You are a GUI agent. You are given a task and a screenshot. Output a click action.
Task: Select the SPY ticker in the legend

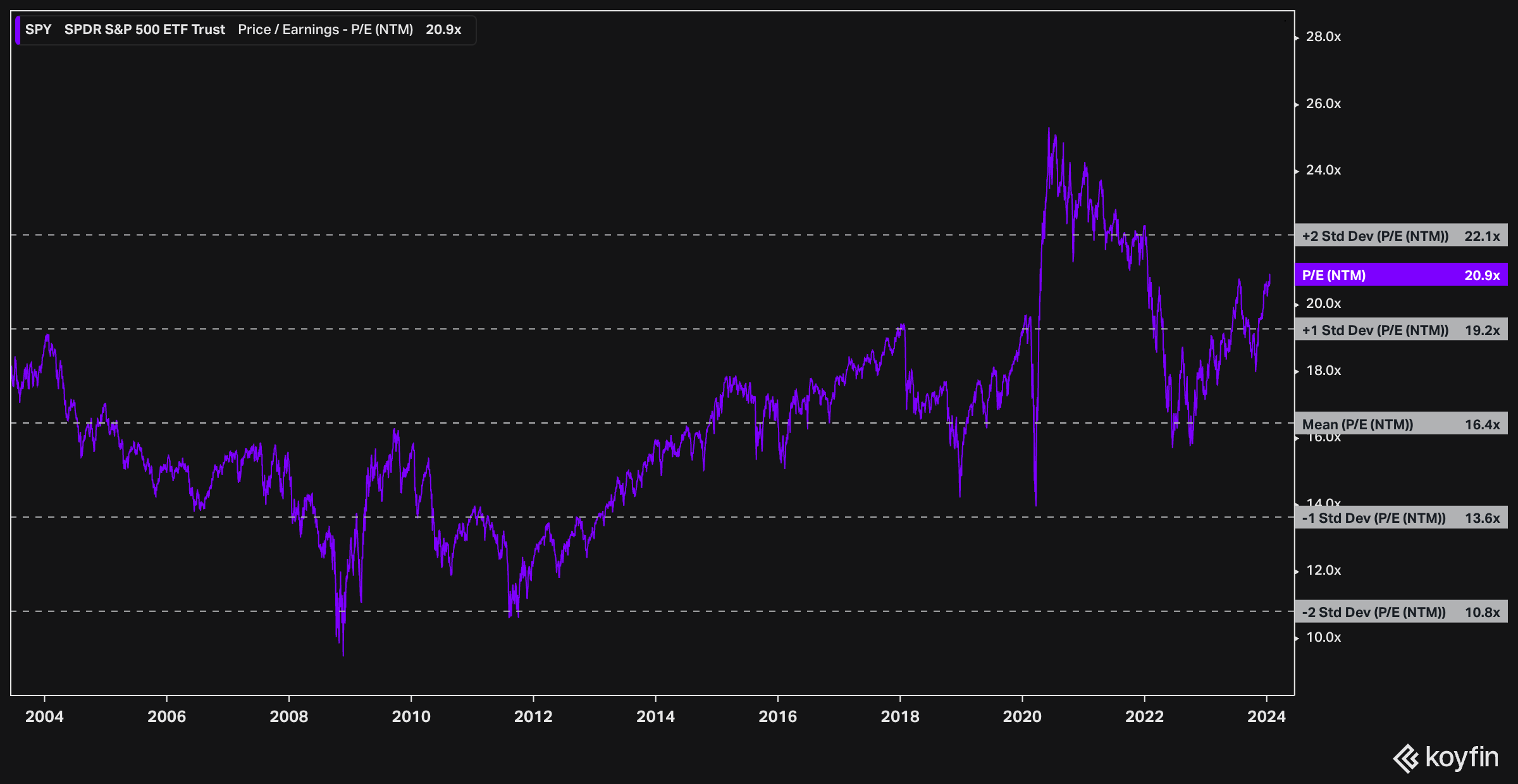[x=38, y=30]
